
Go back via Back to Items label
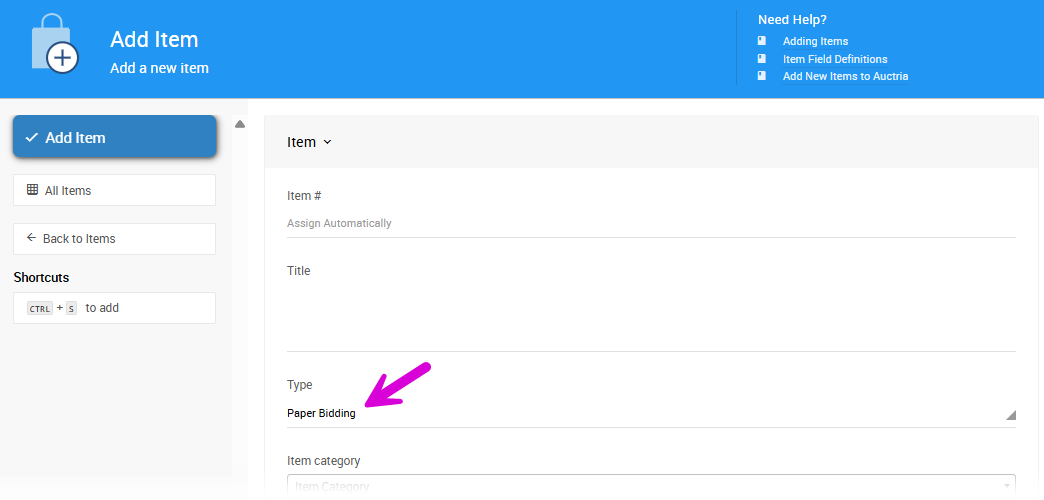point(79,239)
